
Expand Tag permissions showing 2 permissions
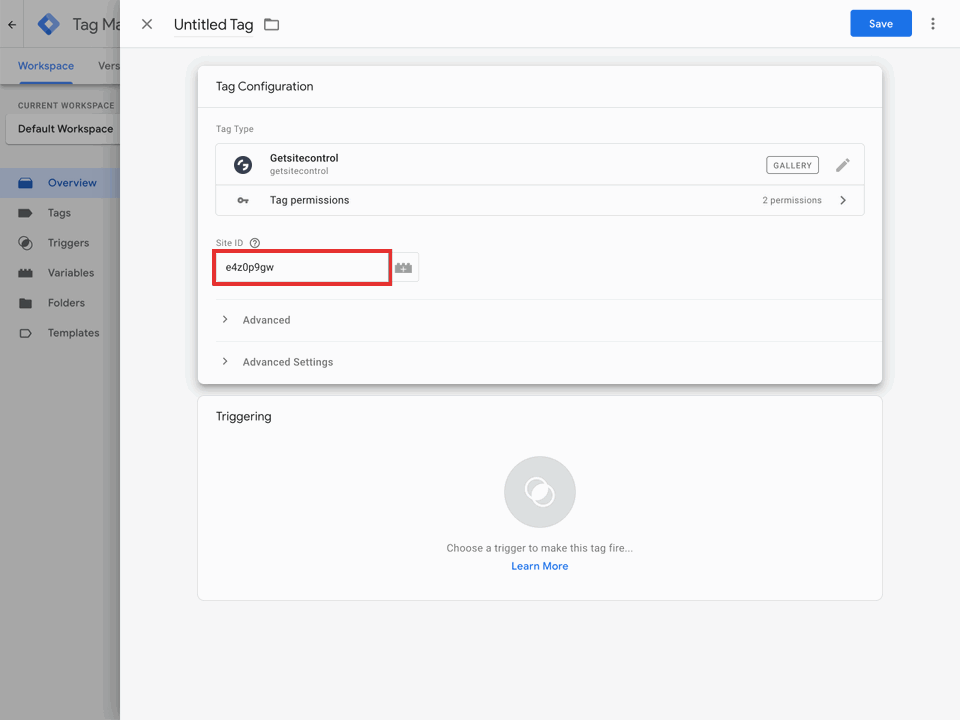click(x=843, y=200)
